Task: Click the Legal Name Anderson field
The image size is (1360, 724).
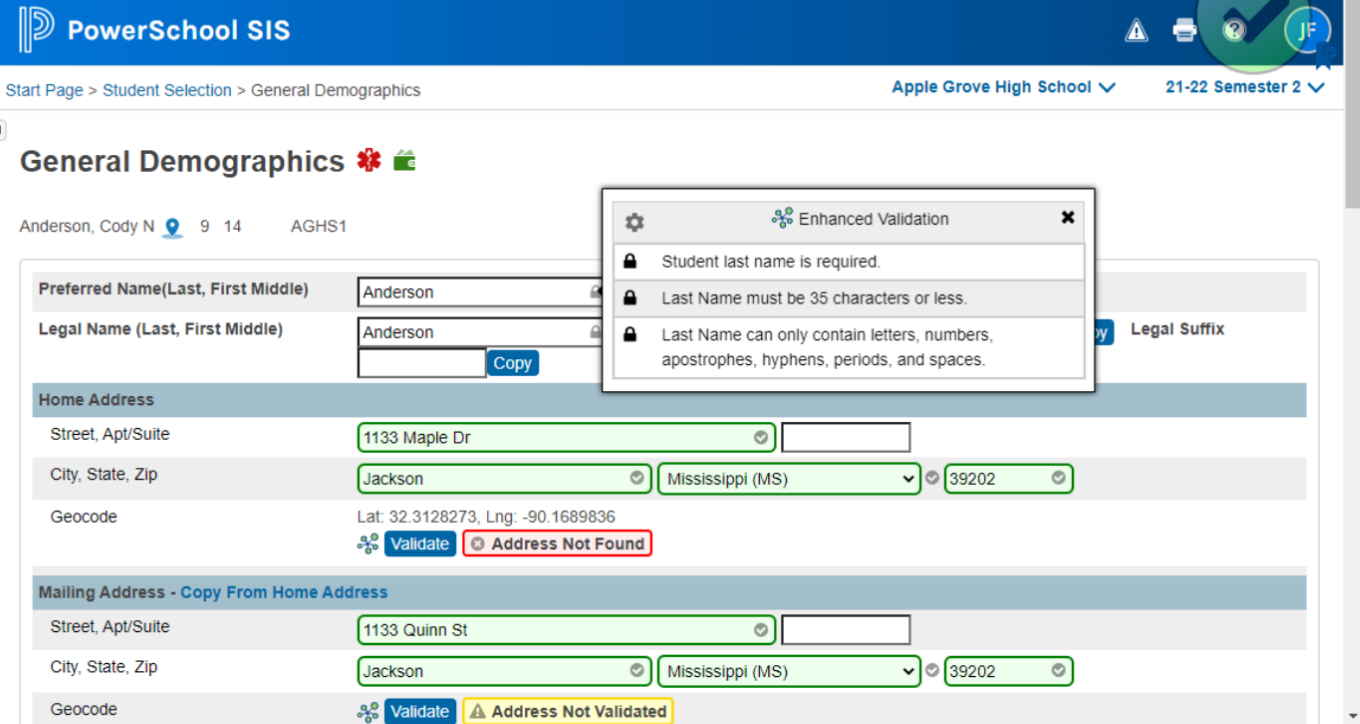Action: click(480, 332)
